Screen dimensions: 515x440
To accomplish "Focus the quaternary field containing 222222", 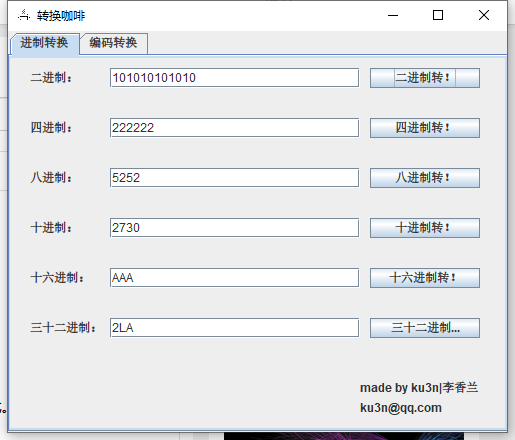I will coord(234,128).
